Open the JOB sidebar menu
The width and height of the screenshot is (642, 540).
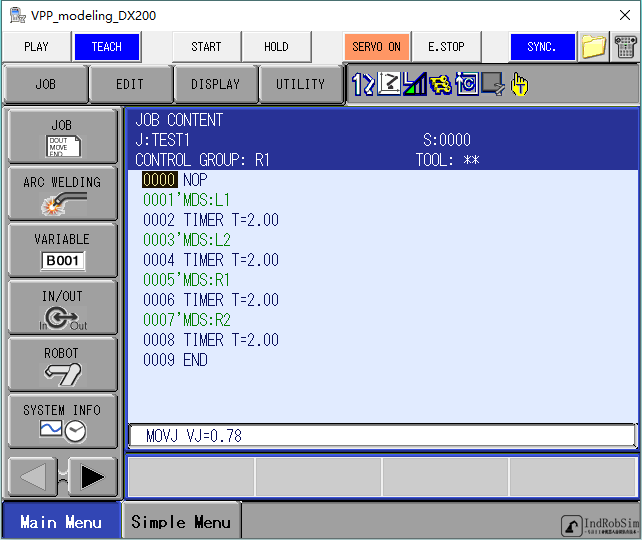(x=62, y=136)
